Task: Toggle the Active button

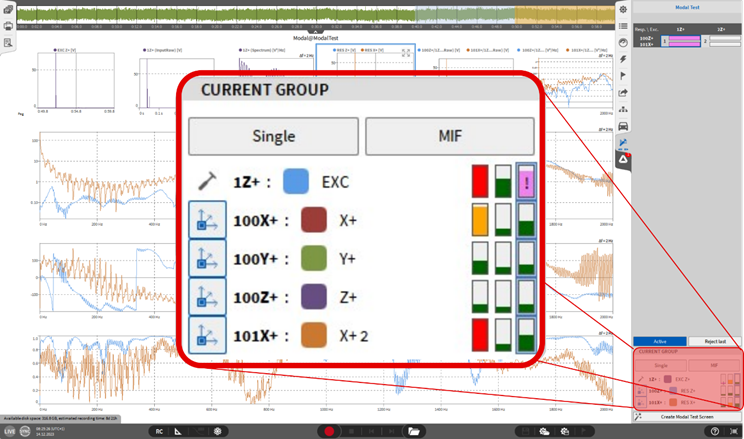Action: coord(658,342)
